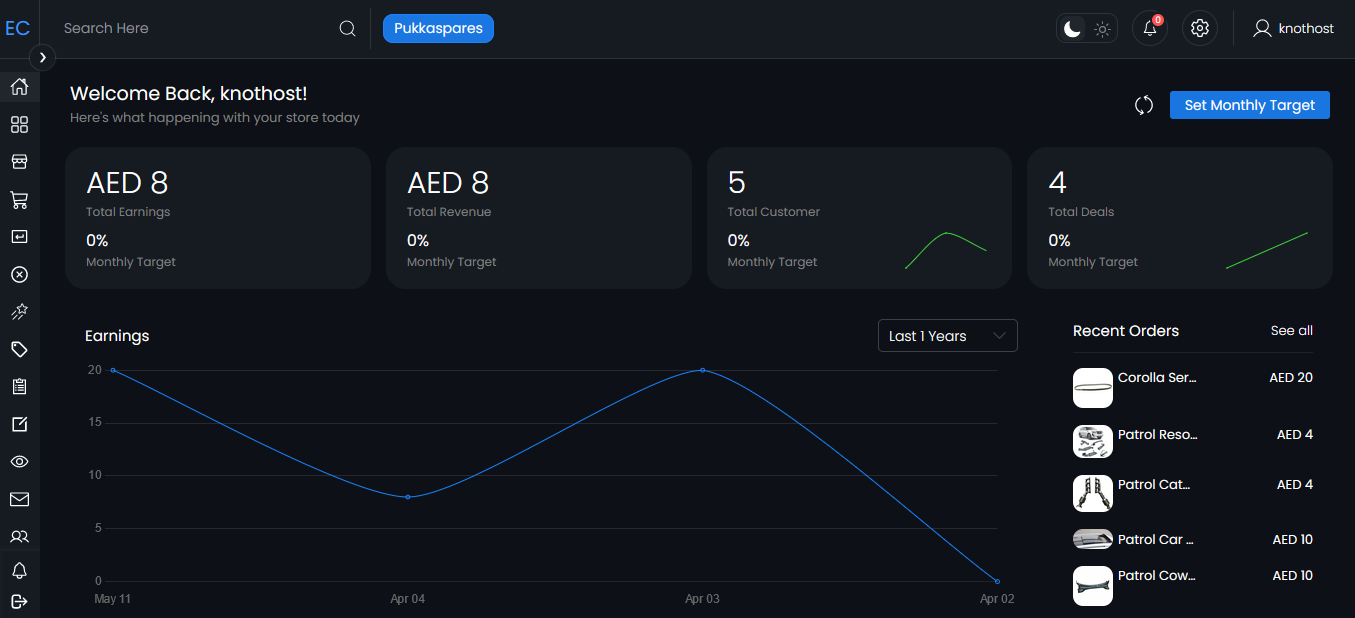The image size is (1355, 618).
Task: Open the Last 1 Years dropdown
Action: 947,336
